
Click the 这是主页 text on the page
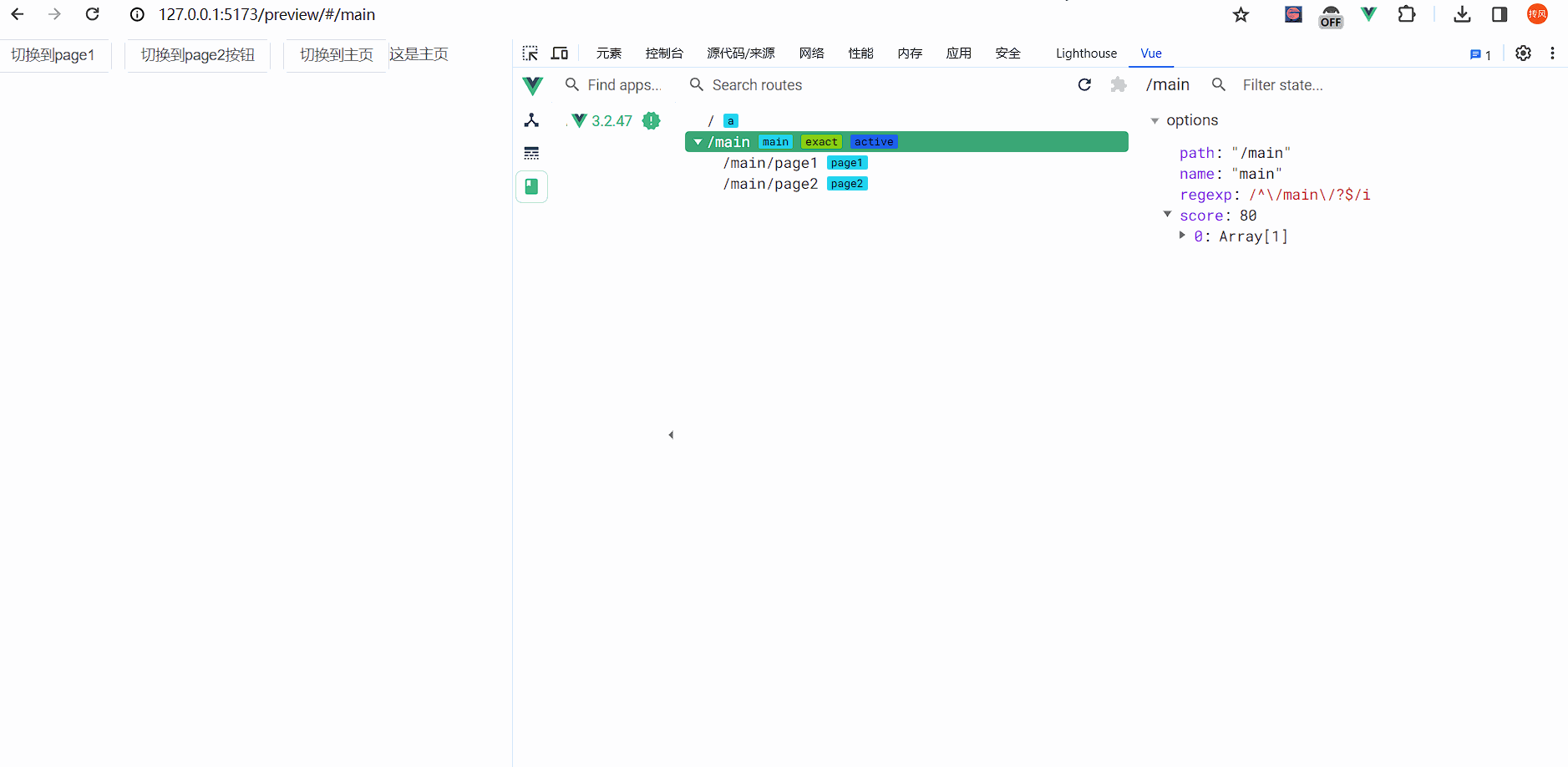coord(419,54)
